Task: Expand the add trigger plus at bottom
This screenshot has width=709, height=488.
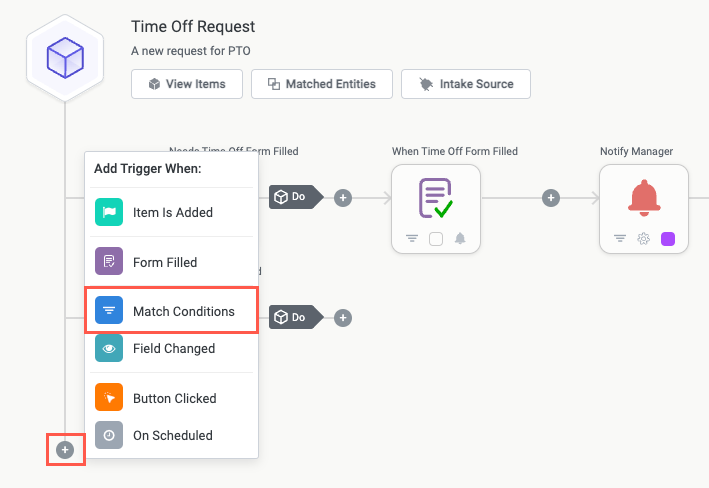Action: (65, 450)
